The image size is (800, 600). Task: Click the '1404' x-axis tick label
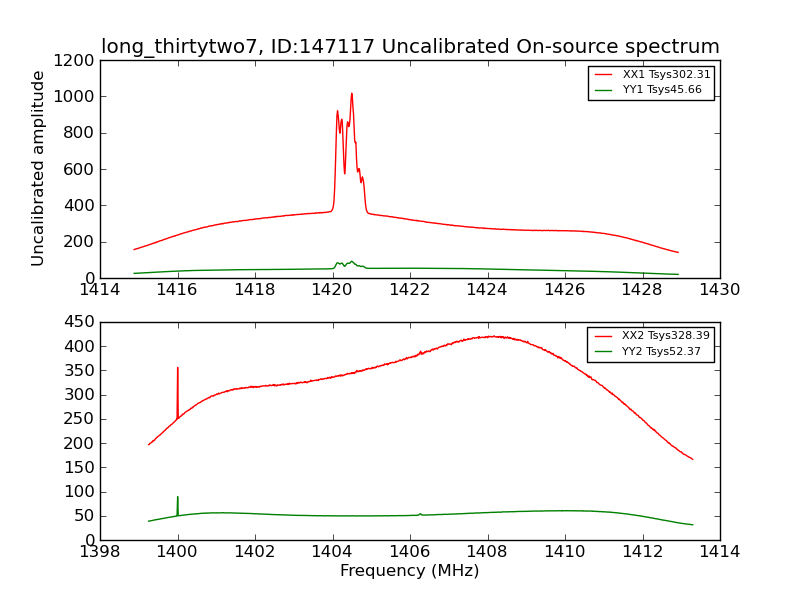tap(333, 552)
